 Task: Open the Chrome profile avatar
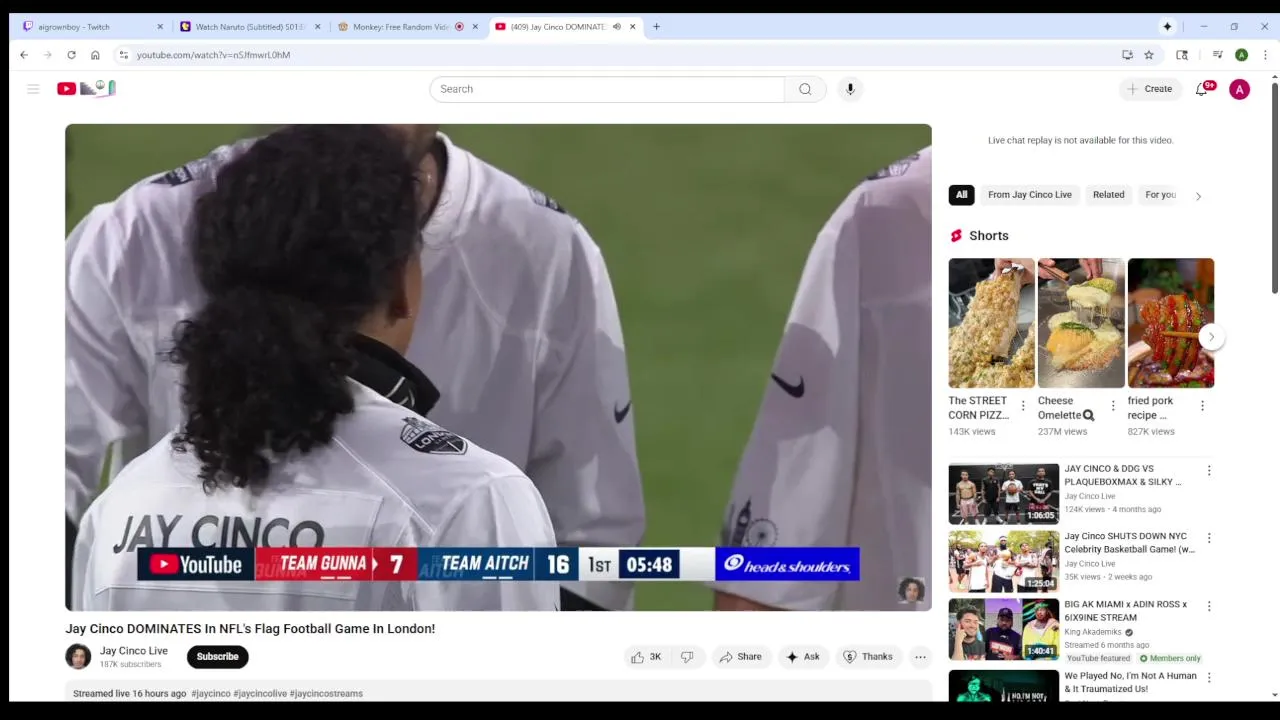click(1241, 55)
